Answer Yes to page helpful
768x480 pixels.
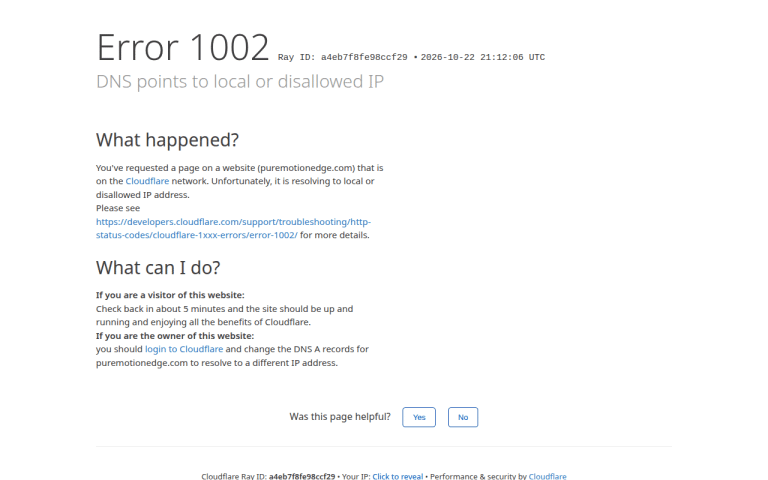[x=419, y=417]
